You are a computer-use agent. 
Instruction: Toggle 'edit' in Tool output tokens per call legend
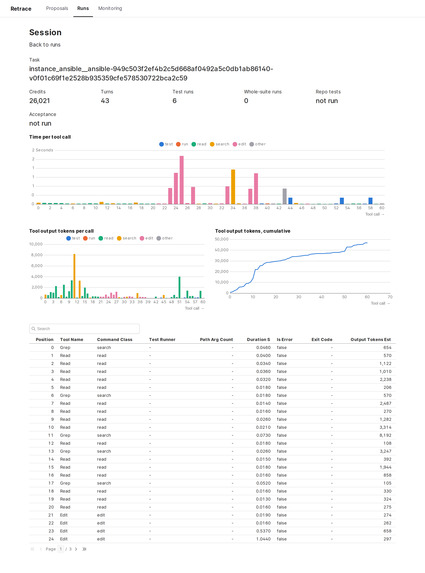click(x=147, y=238)
